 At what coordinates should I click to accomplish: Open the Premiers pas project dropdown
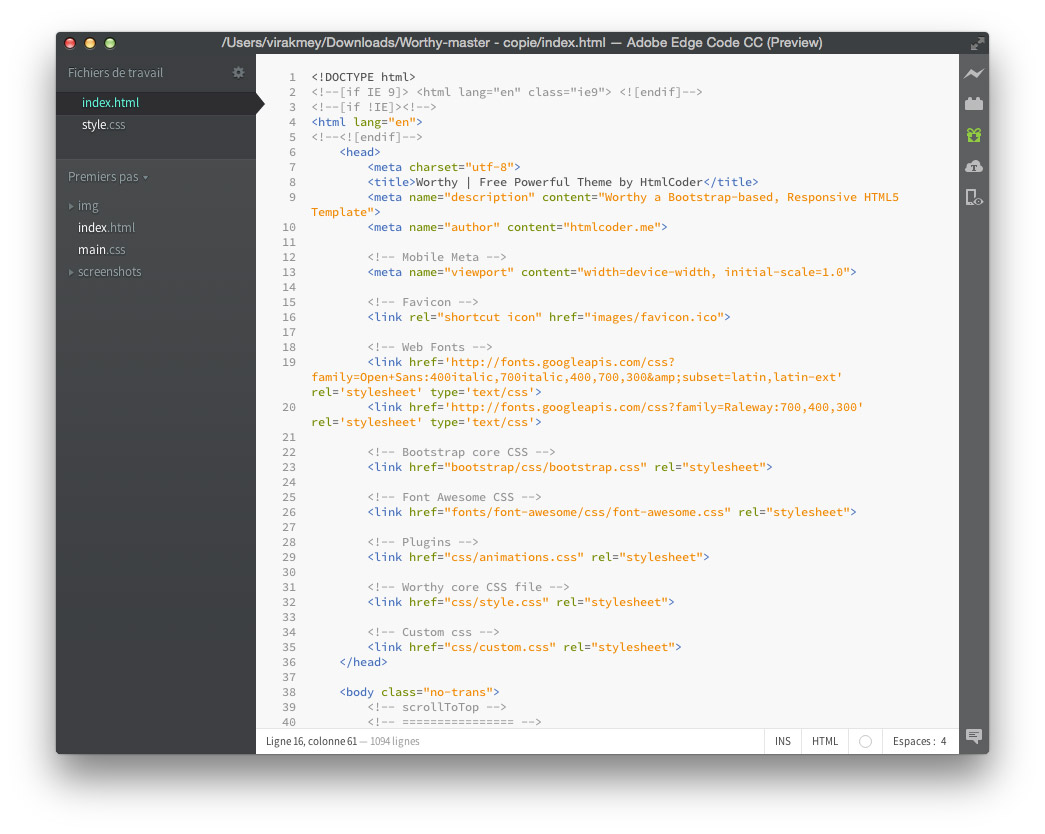tap(108, 177)
